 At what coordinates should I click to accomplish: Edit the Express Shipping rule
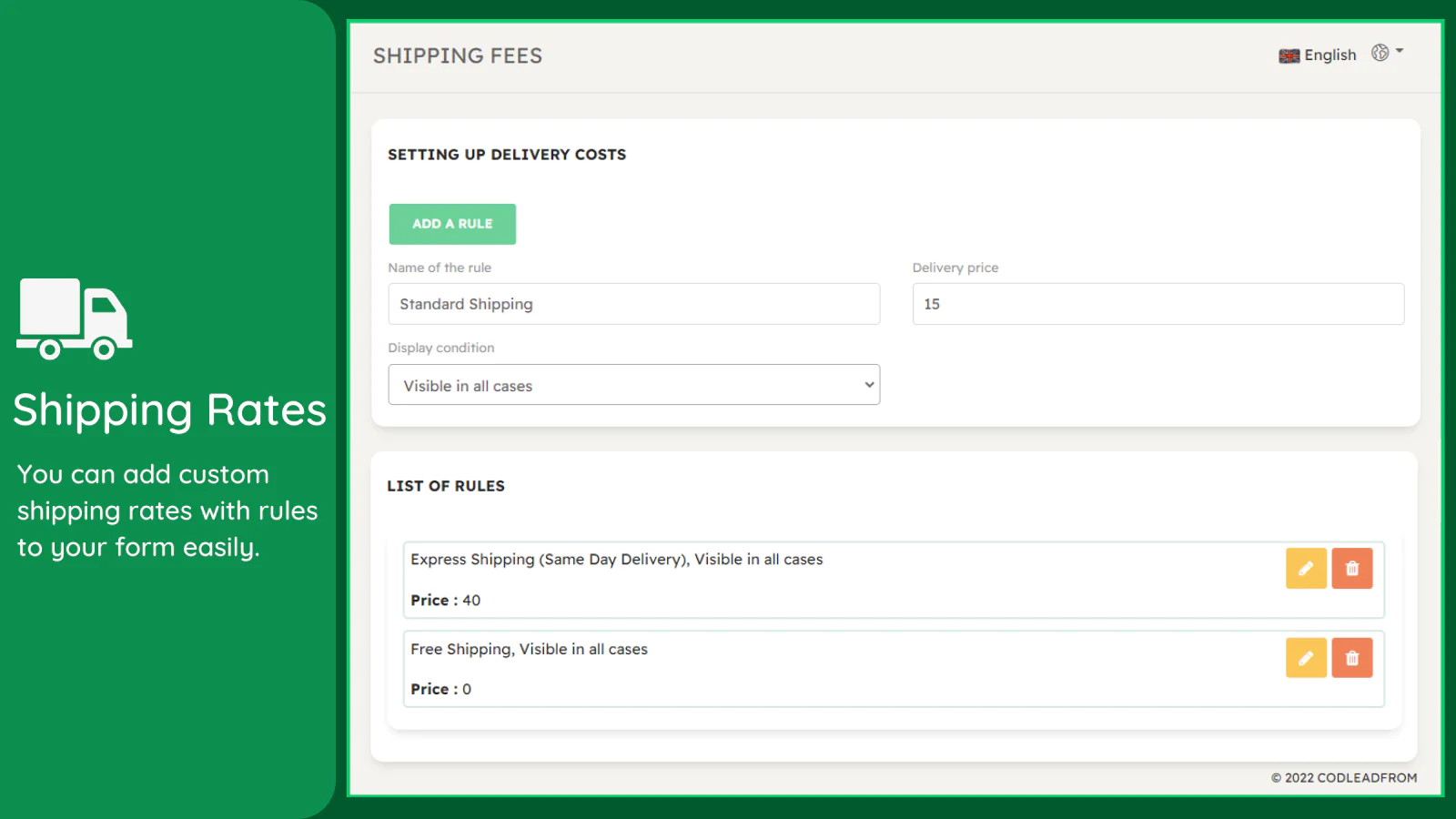tap(1306, 569)
